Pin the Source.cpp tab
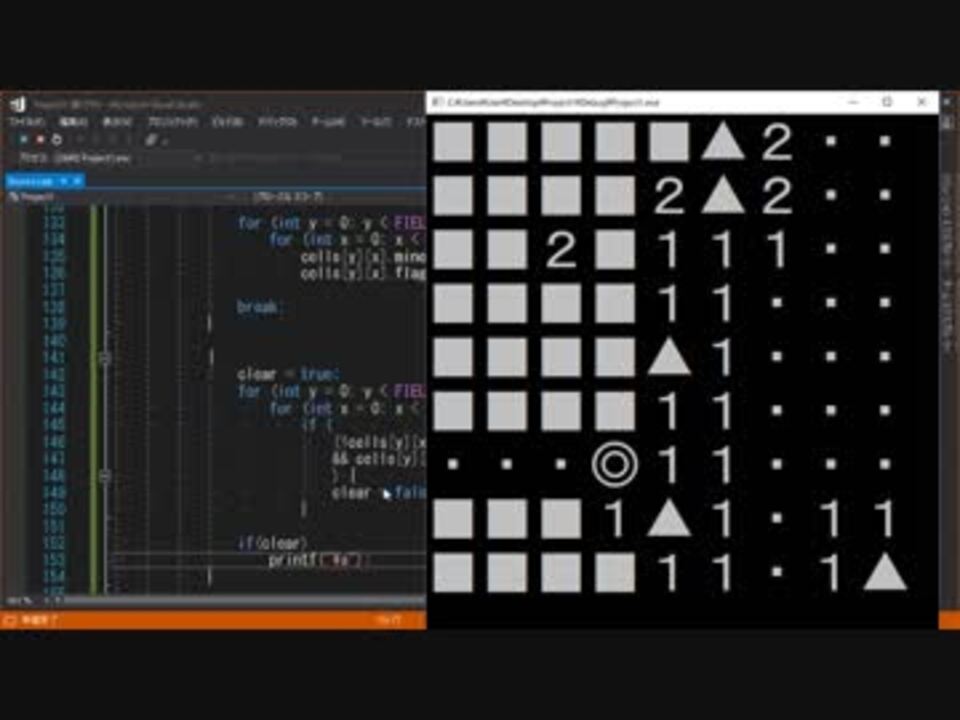The image size is (960, 720). [x=66, y=181]
